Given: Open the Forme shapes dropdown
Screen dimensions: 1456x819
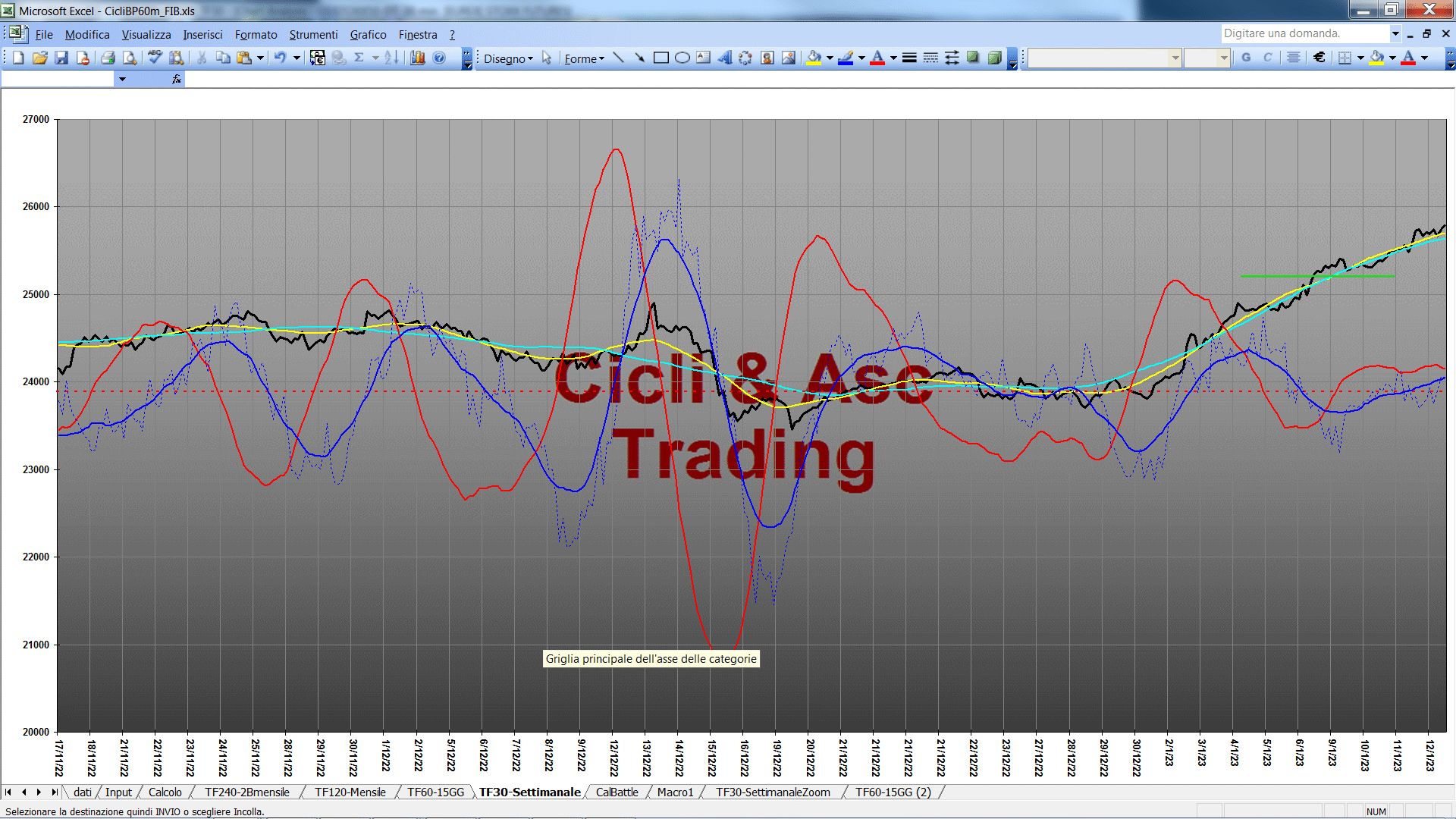Looking at the screenshot, I should pos(585,58).
